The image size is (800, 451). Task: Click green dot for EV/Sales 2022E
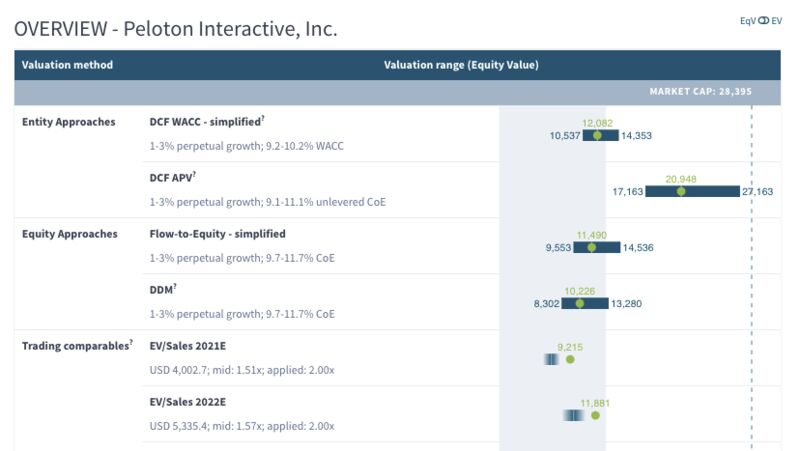tap(595, 415)
